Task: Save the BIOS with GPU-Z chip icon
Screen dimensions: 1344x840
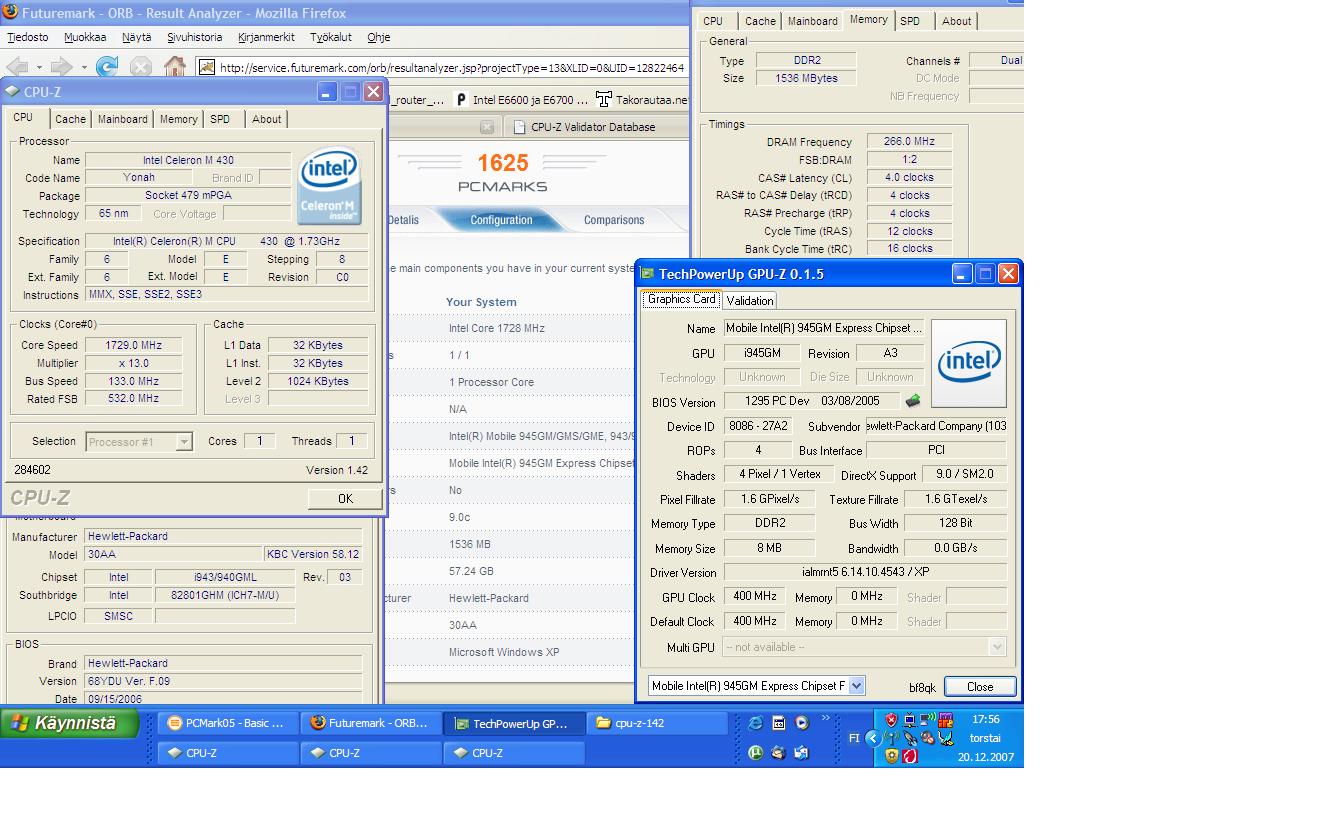Action: (x=913, y=401)
